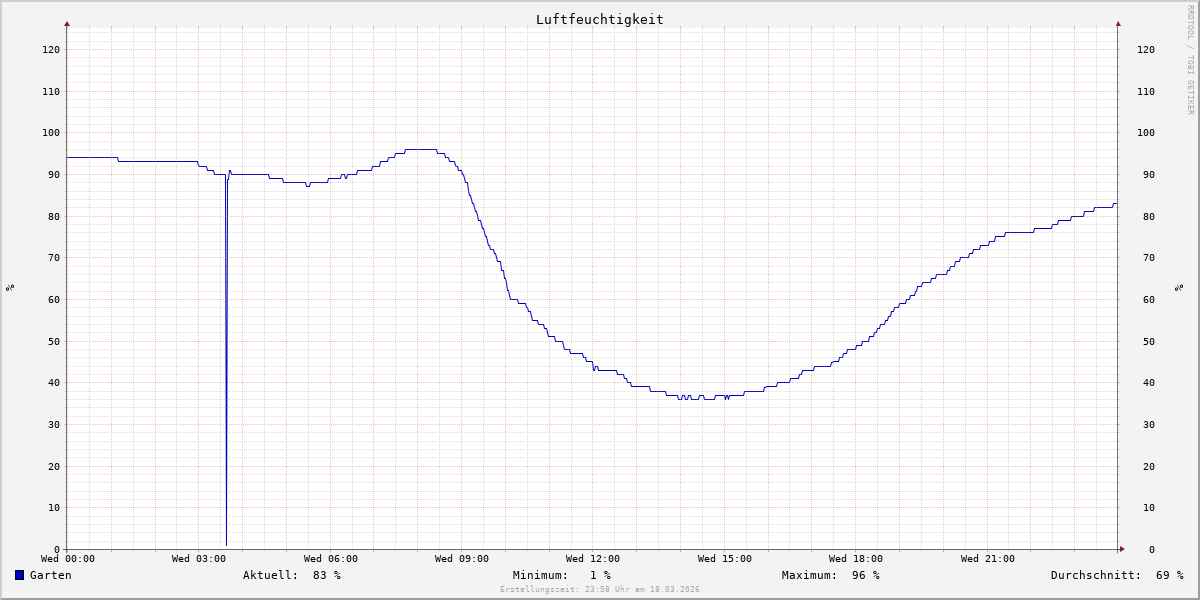Click the blue Garten legend color square
1200x600 pixels.
pyautogui.click(x=19, y=575)
